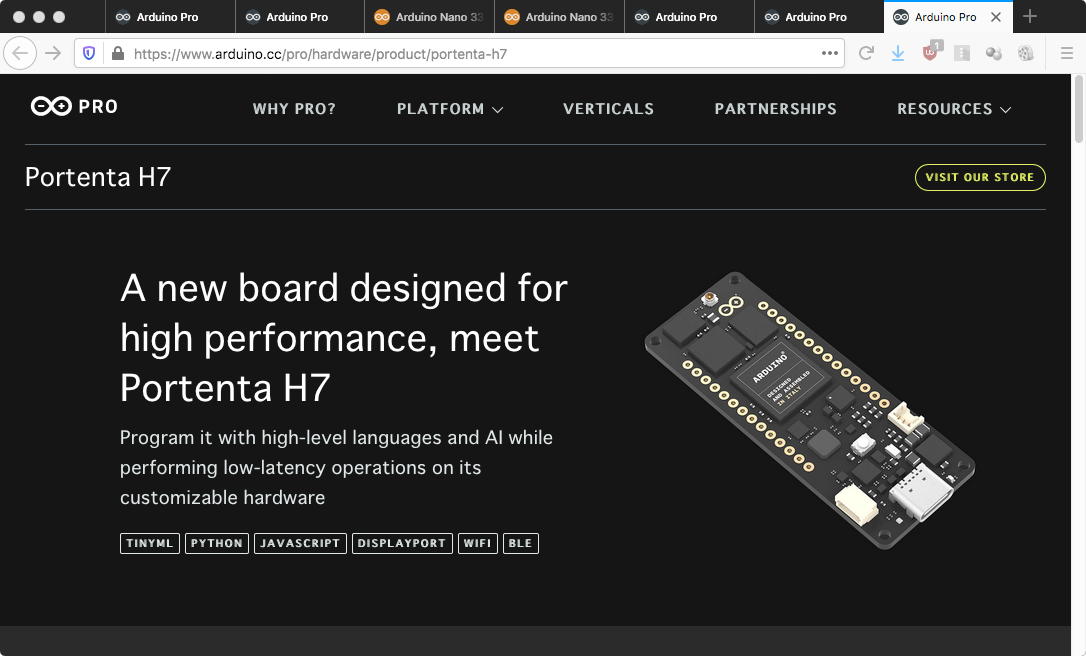The image size is (1086, 656).
Task: Click the TINYML tag
Action: click(x=150, y=543)
